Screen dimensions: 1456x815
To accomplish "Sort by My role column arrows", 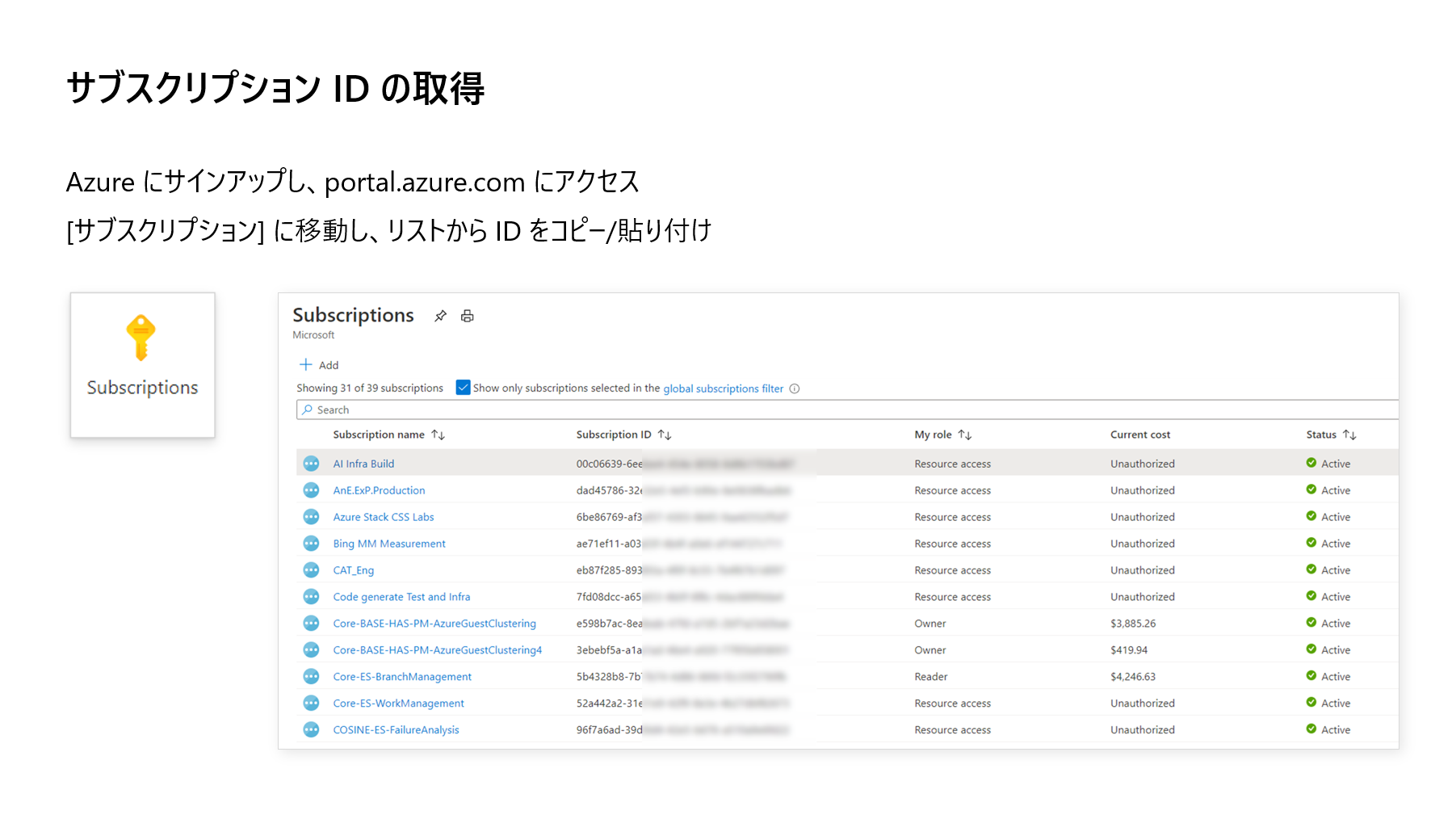I will [x=965, y=435].
